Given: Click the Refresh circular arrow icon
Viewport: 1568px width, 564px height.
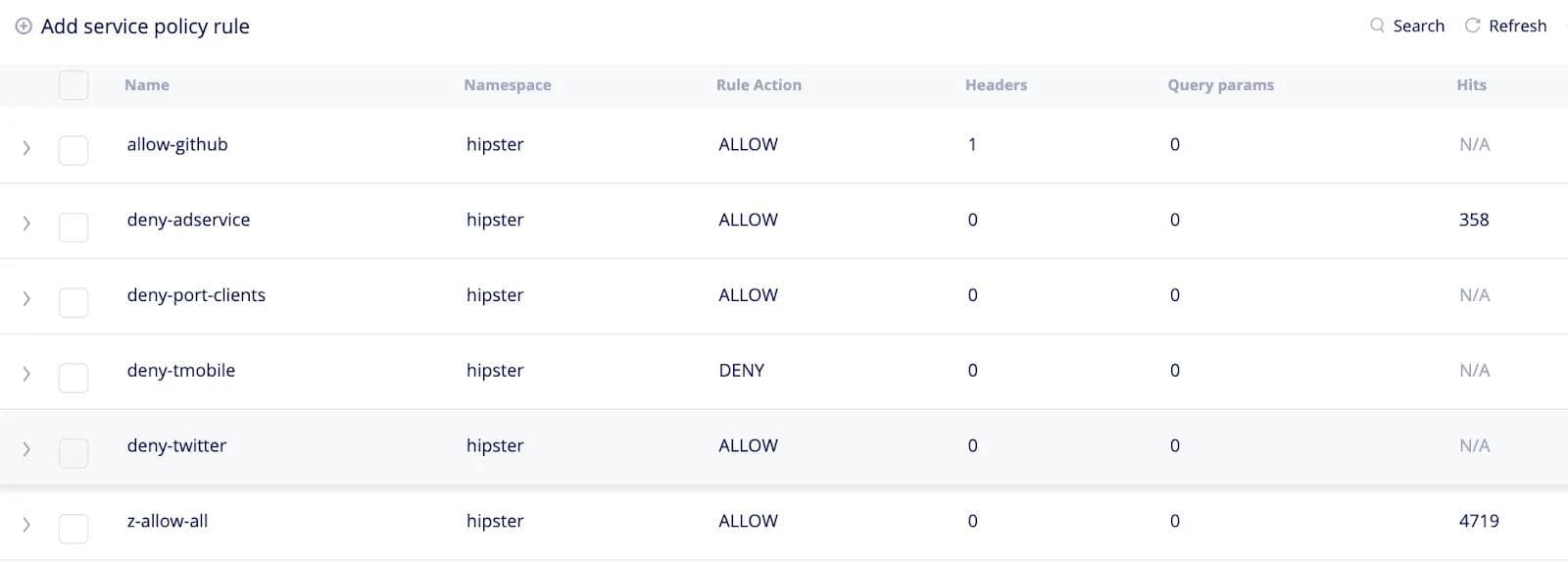Looking at the screenshot, I should pos(1472,26).
